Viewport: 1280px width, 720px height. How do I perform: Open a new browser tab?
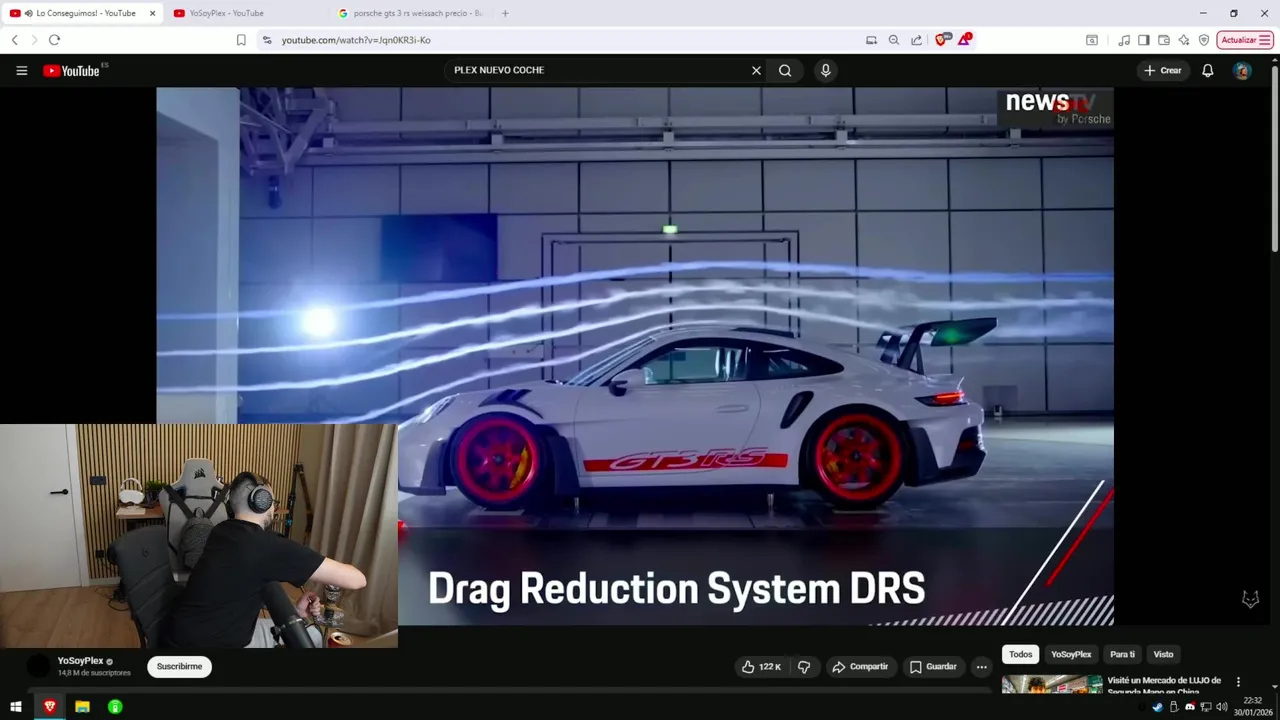pos(505,13)
